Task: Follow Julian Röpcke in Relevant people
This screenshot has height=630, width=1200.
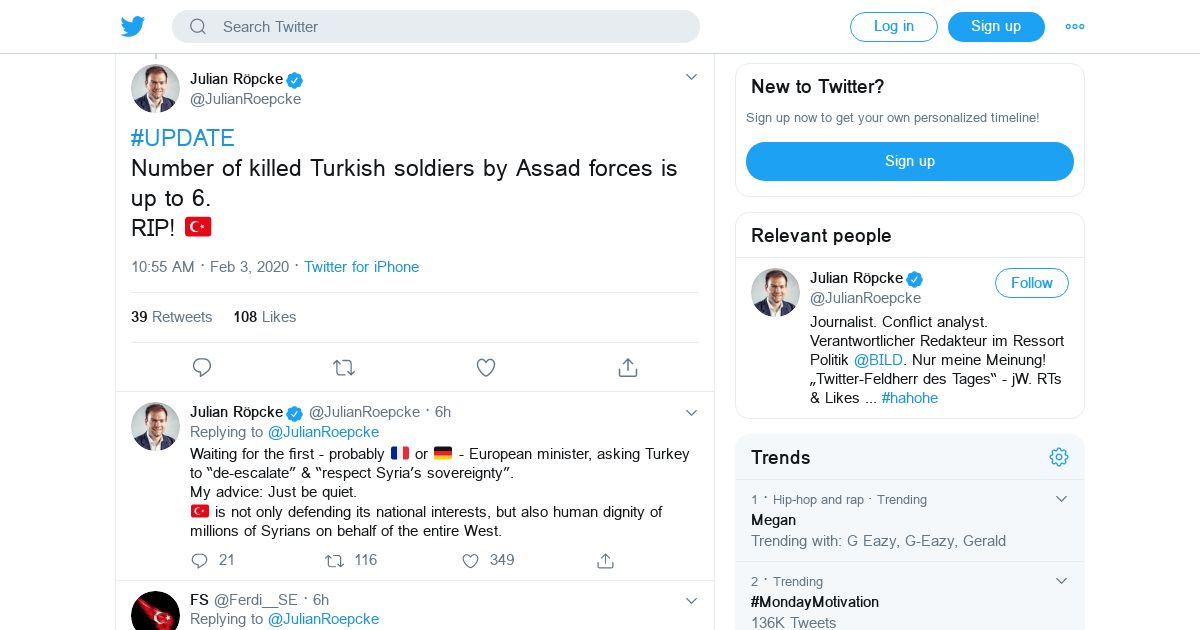Action: pos(1031,283)
